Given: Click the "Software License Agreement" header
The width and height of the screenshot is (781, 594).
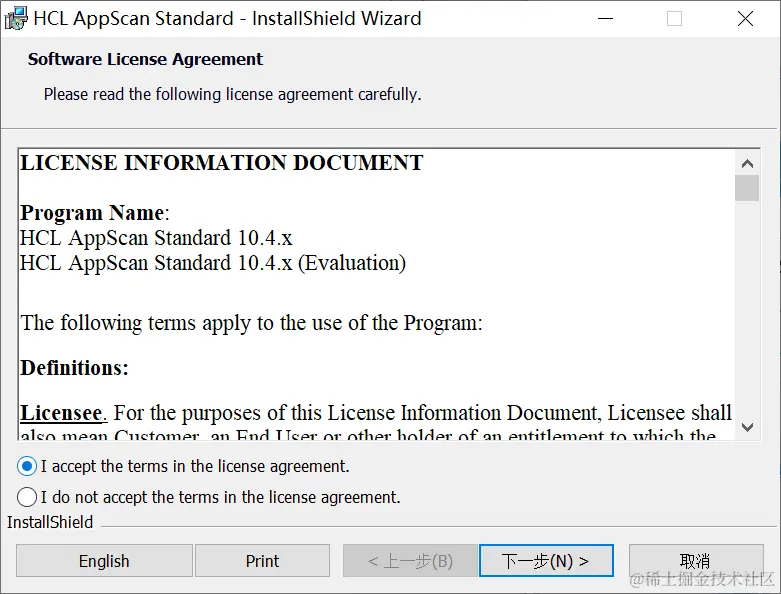Looking at the screenshot, I should (x=145, y=59).
